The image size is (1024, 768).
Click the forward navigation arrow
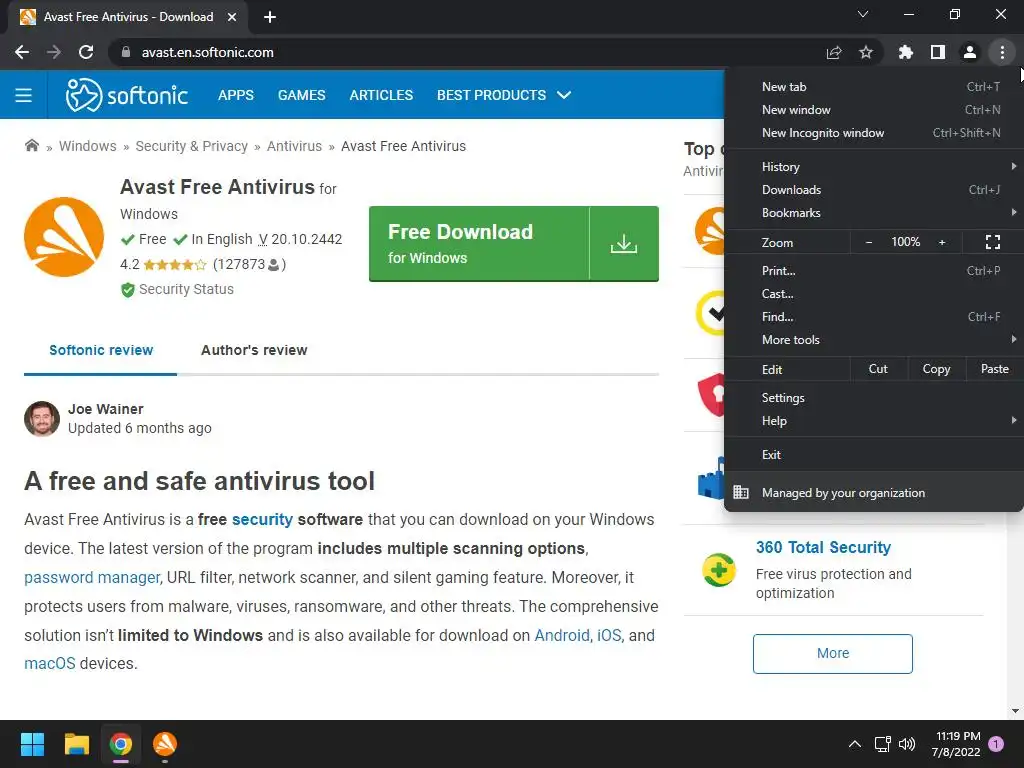click(x=54, y=52)
